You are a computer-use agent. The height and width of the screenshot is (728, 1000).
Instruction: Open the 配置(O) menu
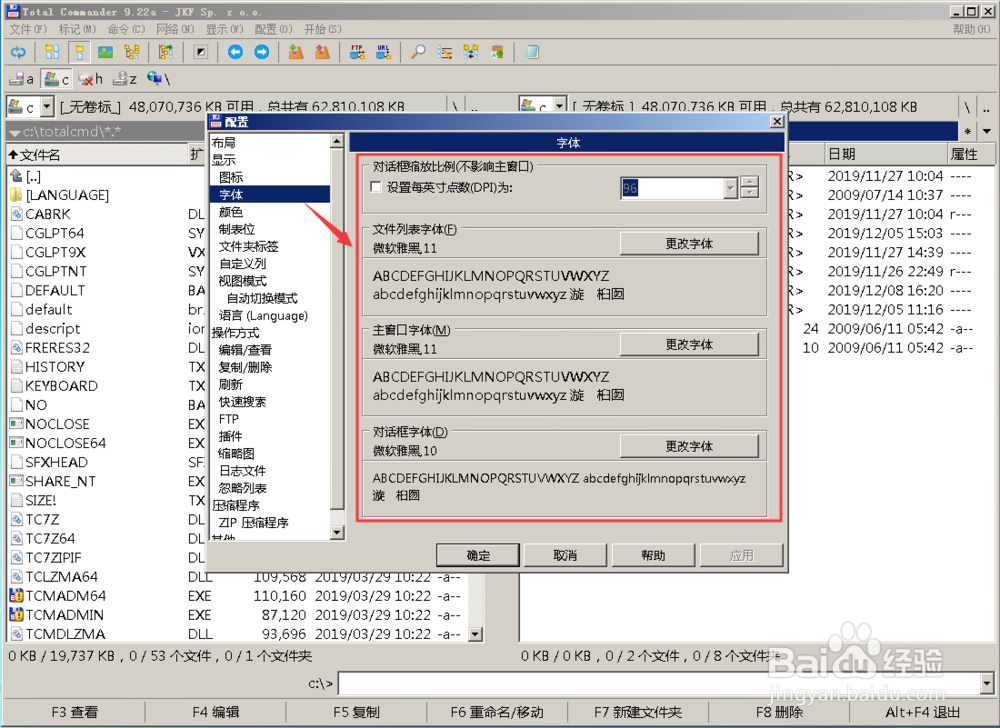pos(274,29)
